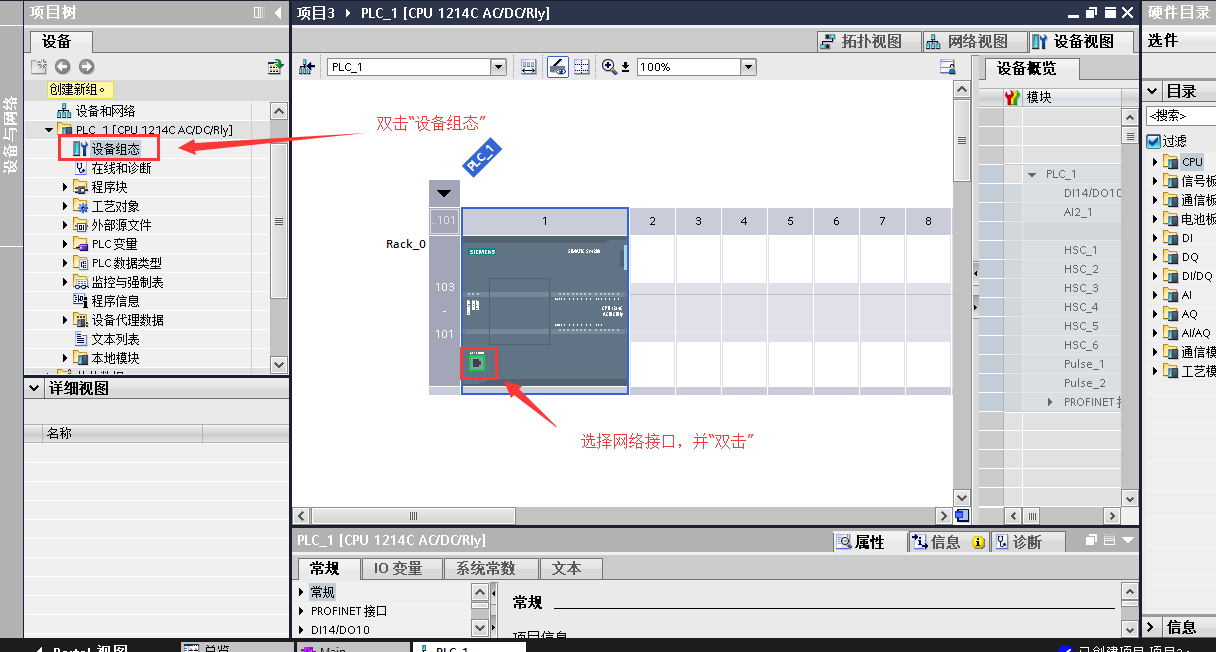The width and height of the screenshot is (1216, 652).
Task: Click the back arrow in project tree
Action: tap(63, 66)
